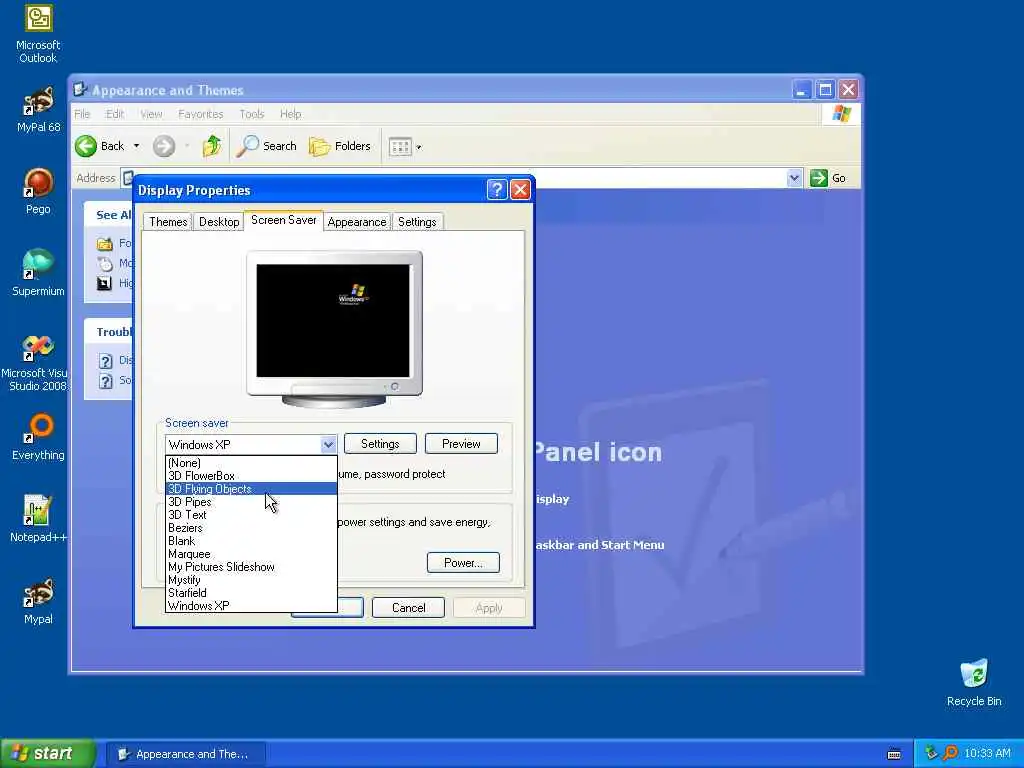The height and width of the screenshot is (768, 1024).
Task: Click Appearance and Themes taskbar button
Action: [185, 754]
